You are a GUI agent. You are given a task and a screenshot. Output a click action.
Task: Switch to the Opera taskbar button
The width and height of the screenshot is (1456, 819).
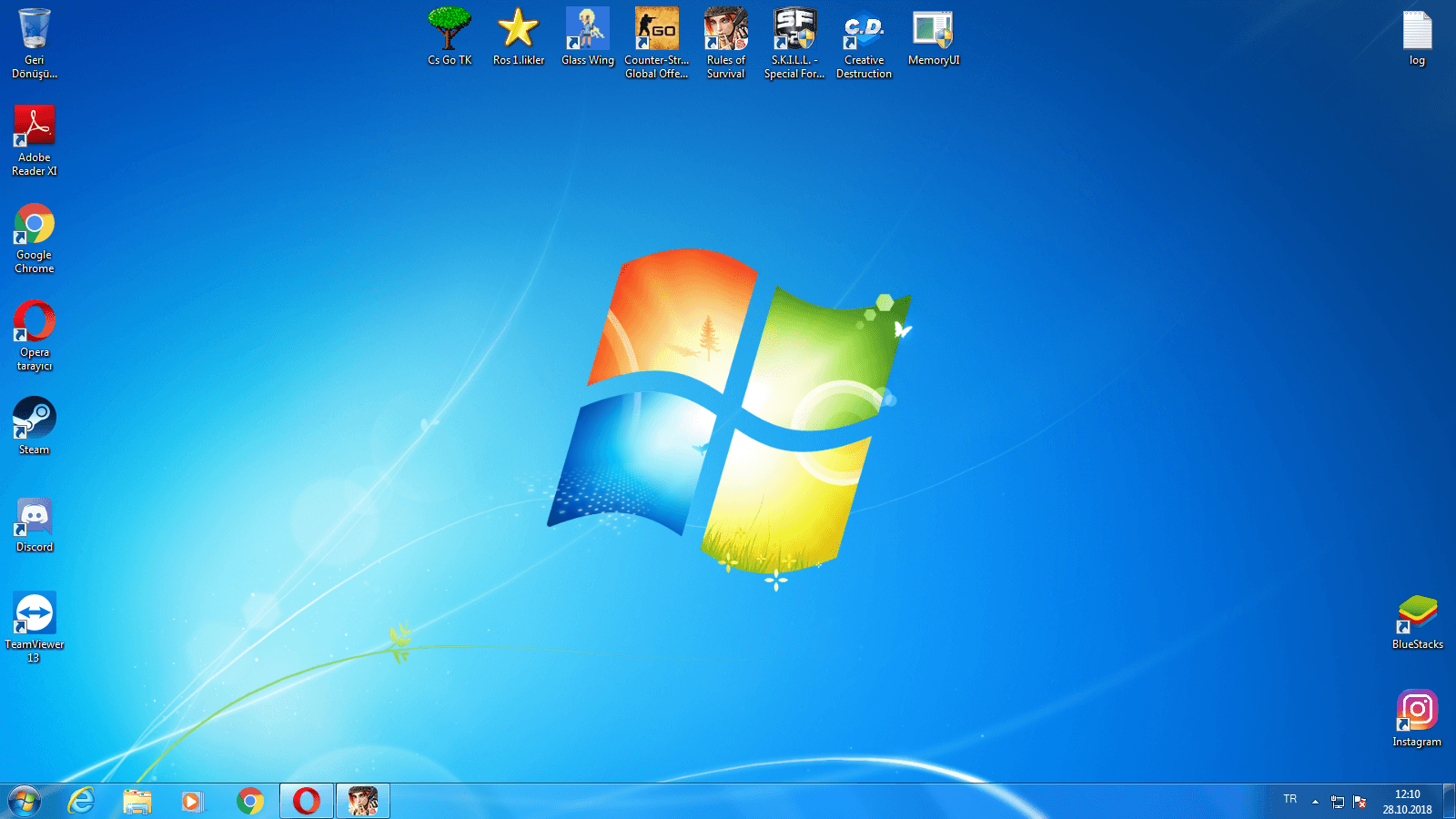pyautogui.click(x=307, y=801)
